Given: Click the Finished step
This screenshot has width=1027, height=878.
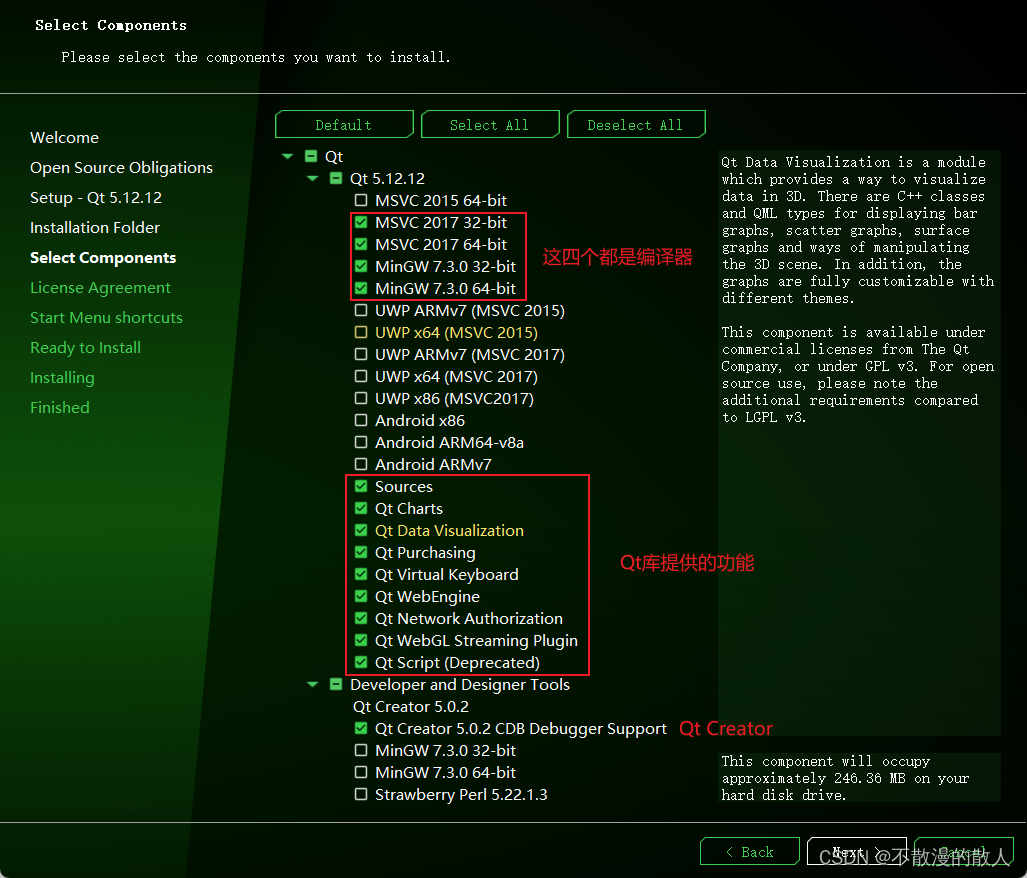Looking at the screenshot, I should click(60, 407).
